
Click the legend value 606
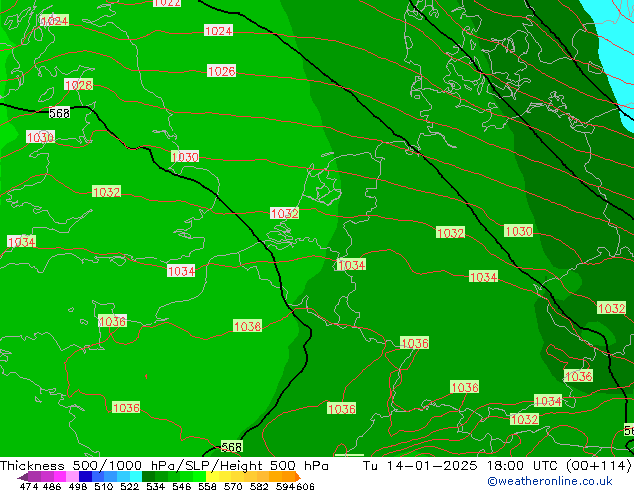305,486
